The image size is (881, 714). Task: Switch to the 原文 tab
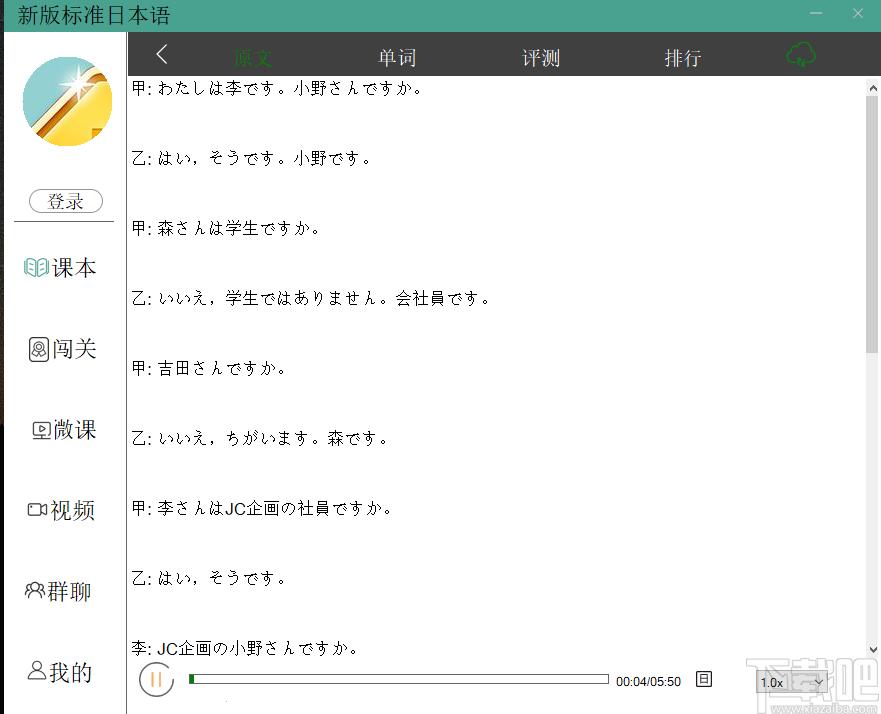pos(253,58)
